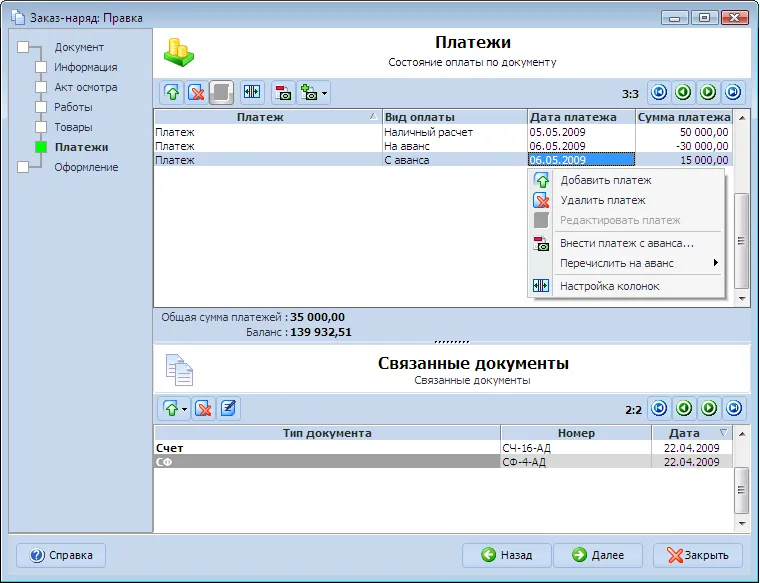This screenshot has height=583, width=760.
Task: Select the Оформление step box
Action: (23, 167)
